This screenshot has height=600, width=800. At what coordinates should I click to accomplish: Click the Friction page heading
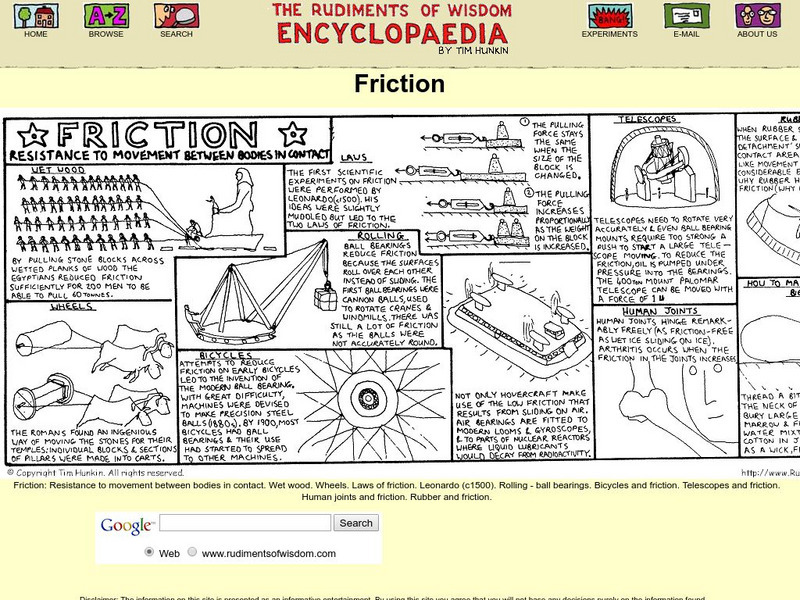pyautogui.click(x=399, y=84)
